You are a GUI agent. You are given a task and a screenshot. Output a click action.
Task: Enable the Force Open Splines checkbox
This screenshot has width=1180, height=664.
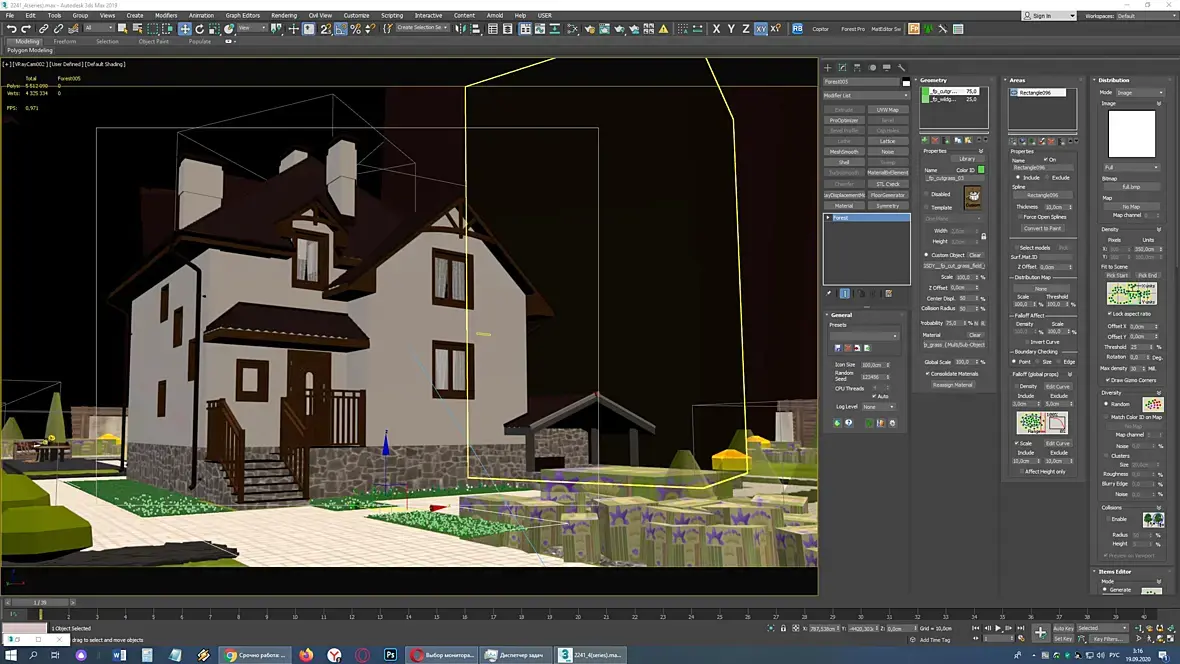pyautogui.click(x=1019, y=217)
